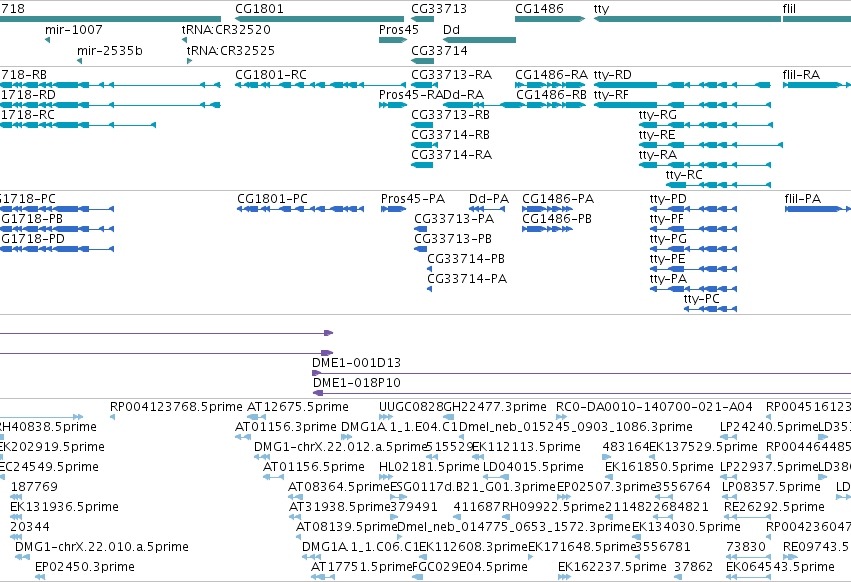Click protein CG33714-PA

coord(429,289)
